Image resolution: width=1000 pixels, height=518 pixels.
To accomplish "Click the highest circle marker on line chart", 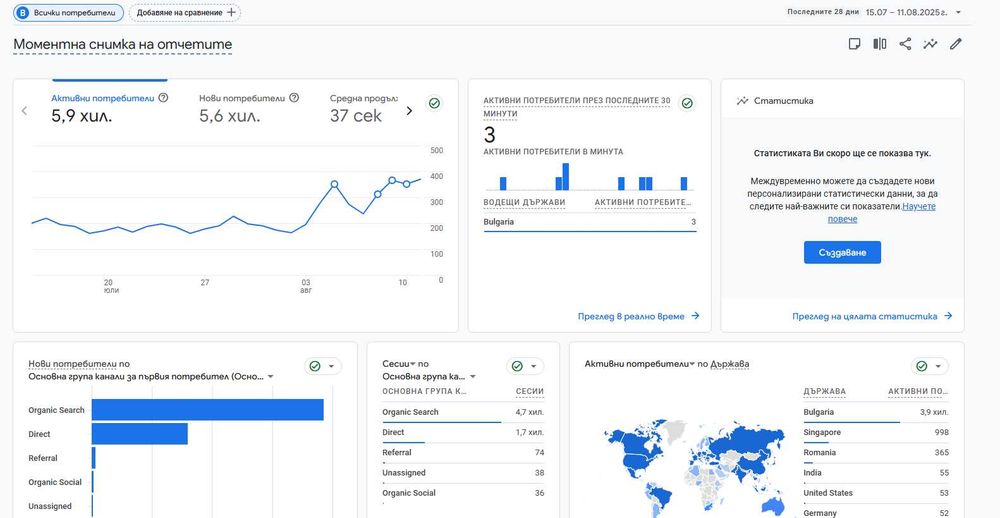I will 392,181.
